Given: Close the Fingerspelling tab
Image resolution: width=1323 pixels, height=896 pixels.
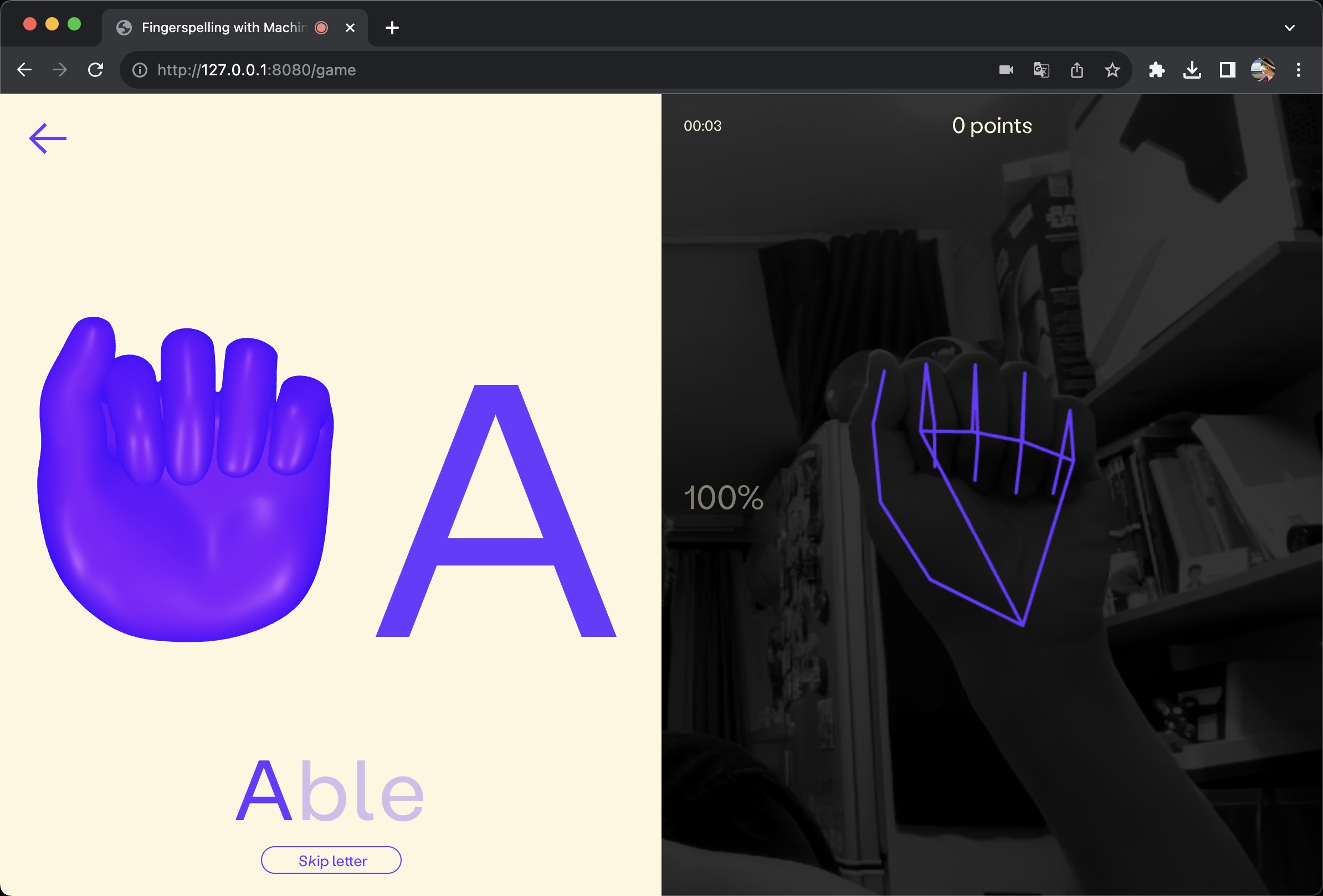Looking at the screenshot, I should (350, 27).
